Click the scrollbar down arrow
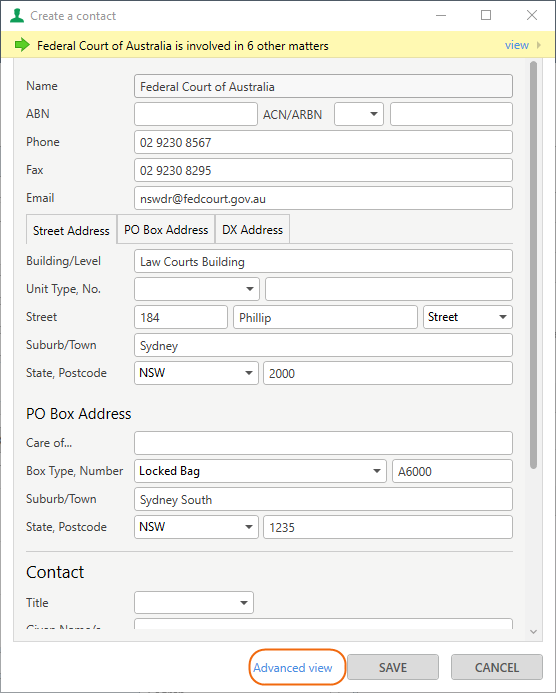556x693 pixels. pos(533,632)
